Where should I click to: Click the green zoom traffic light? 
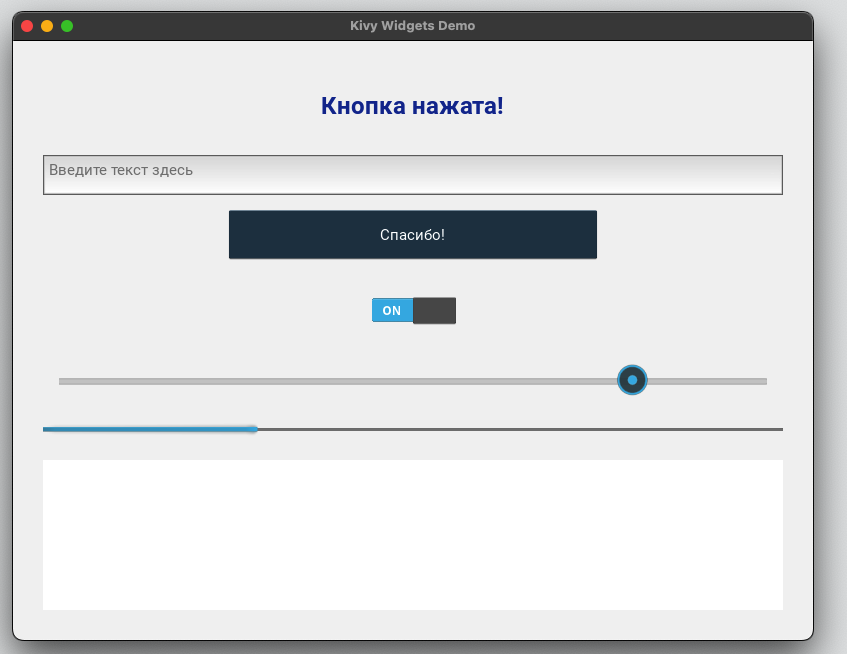(x=67, y=26)
